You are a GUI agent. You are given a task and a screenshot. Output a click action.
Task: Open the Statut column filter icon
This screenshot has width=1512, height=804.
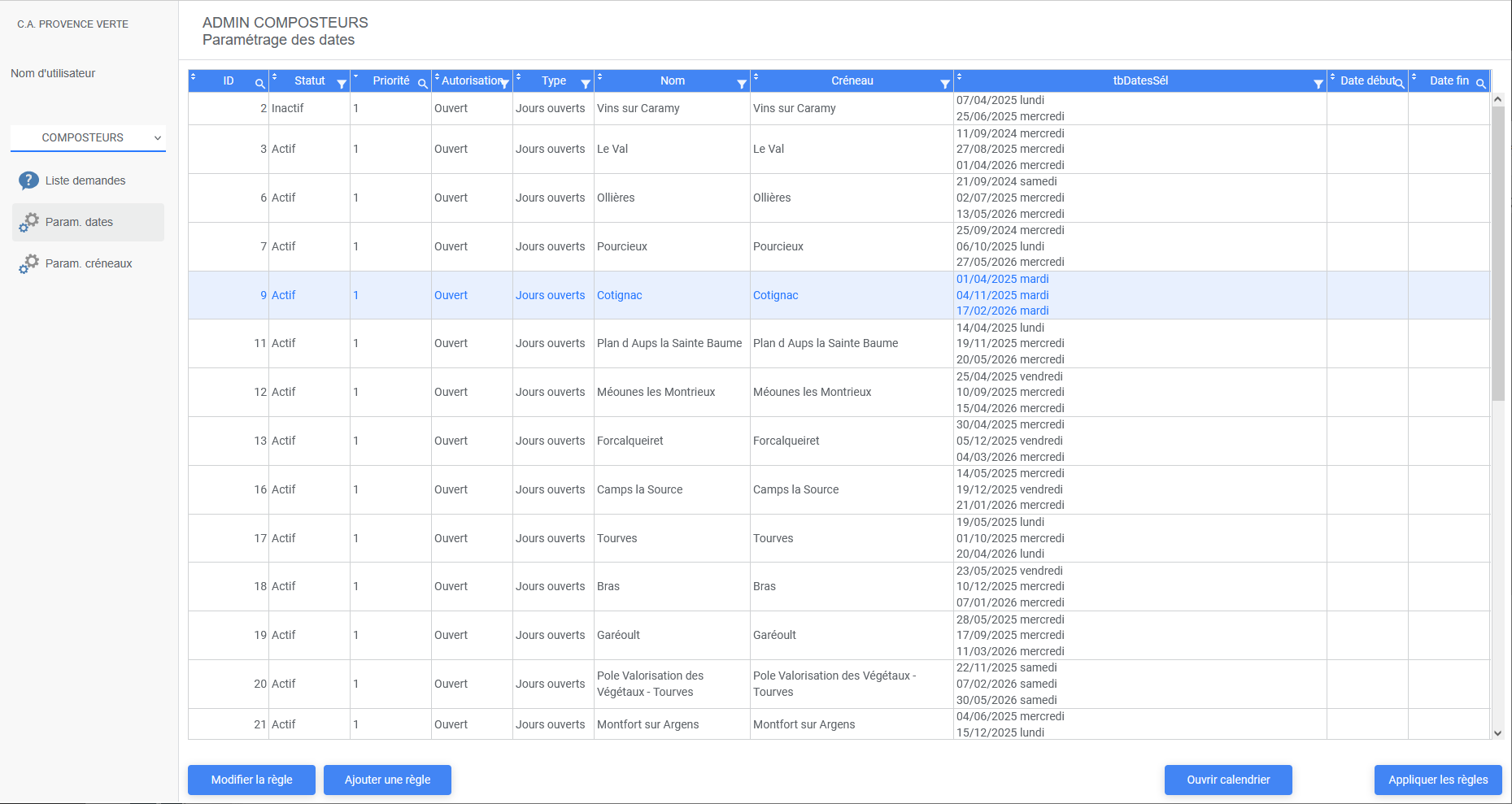tap(342, 84)
